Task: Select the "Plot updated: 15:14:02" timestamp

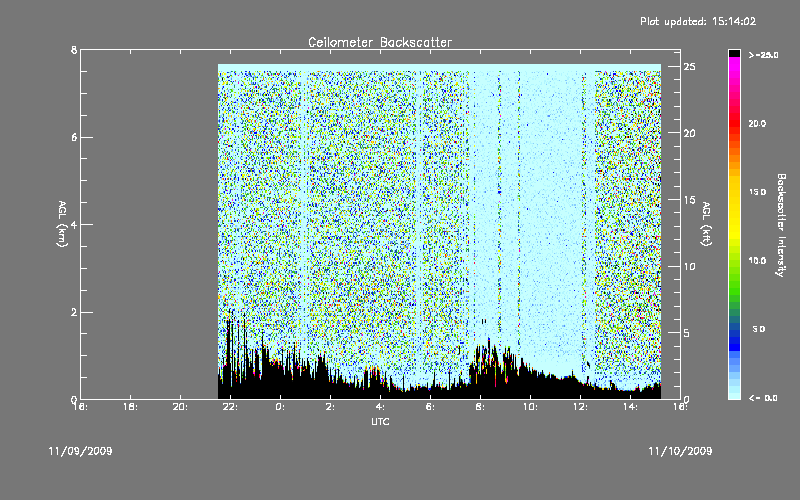Action: pos(698,21)
